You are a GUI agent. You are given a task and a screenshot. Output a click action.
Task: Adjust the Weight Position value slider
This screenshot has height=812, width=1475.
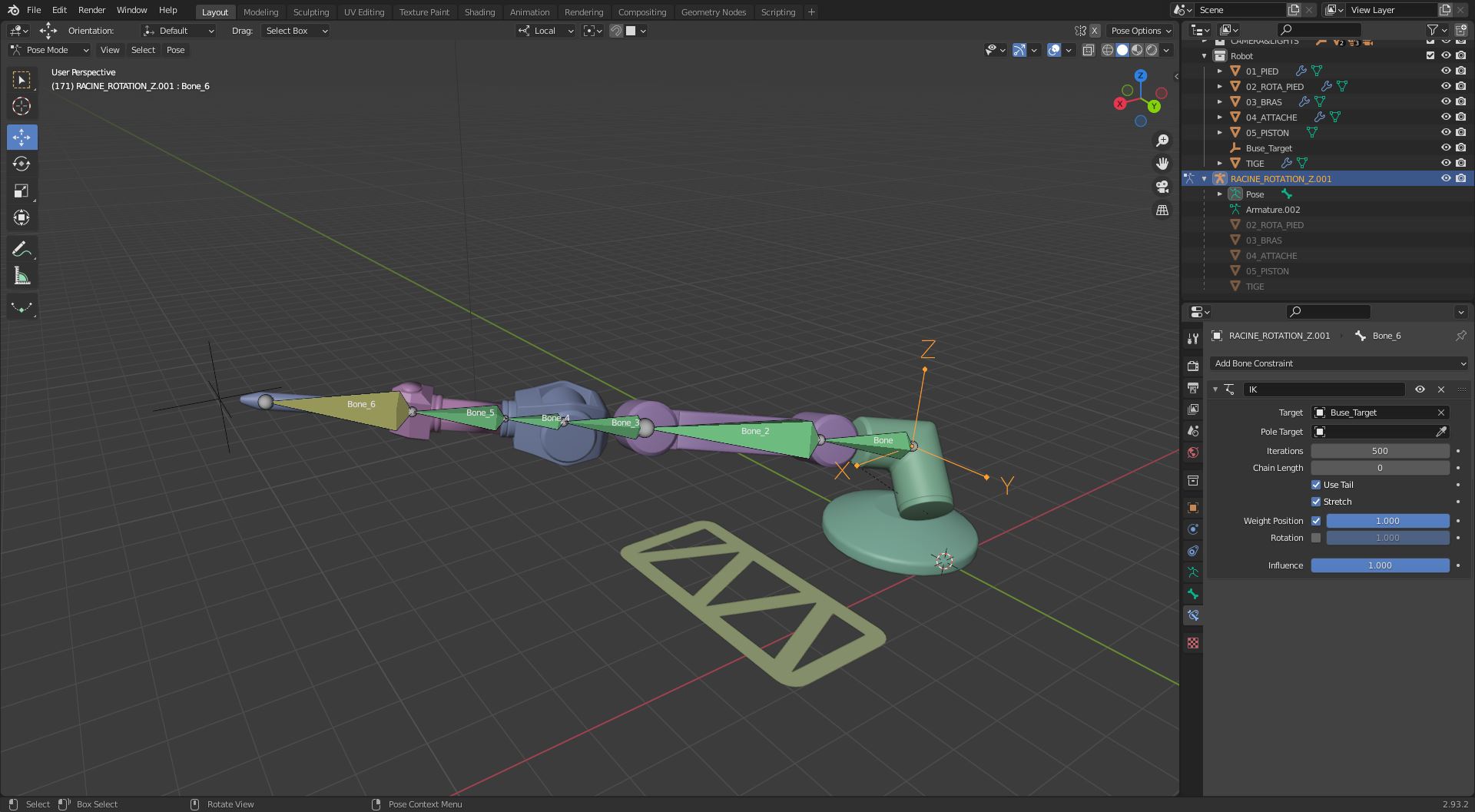[1387, 521]
